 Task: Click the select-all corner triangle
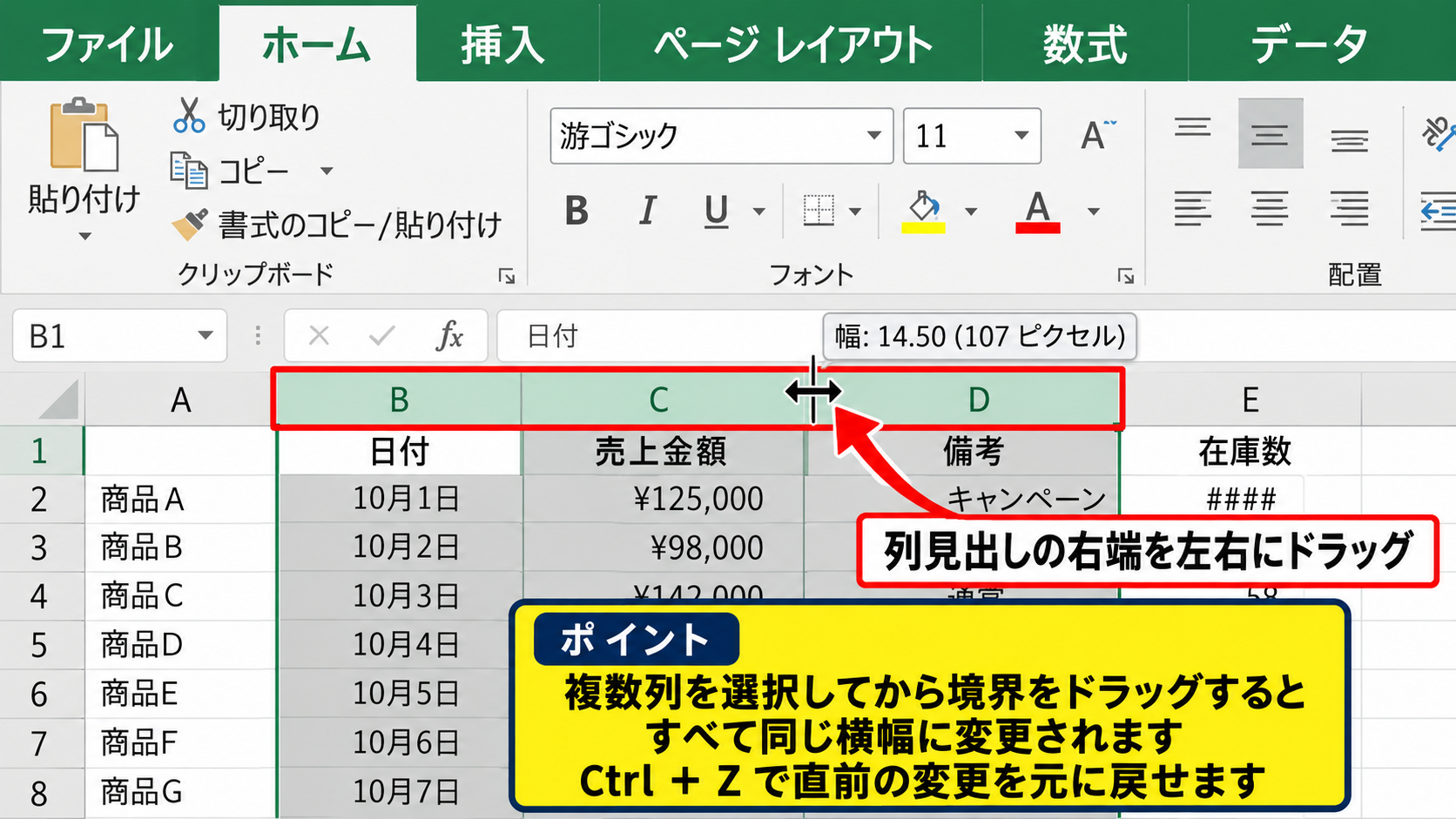57,399
